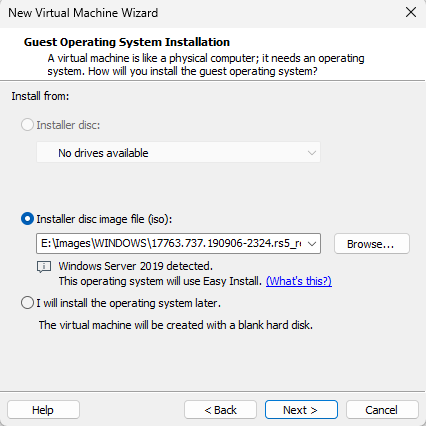
Task: Open the ISO path history dropdown arrow
Action: (x=312, y=244)
